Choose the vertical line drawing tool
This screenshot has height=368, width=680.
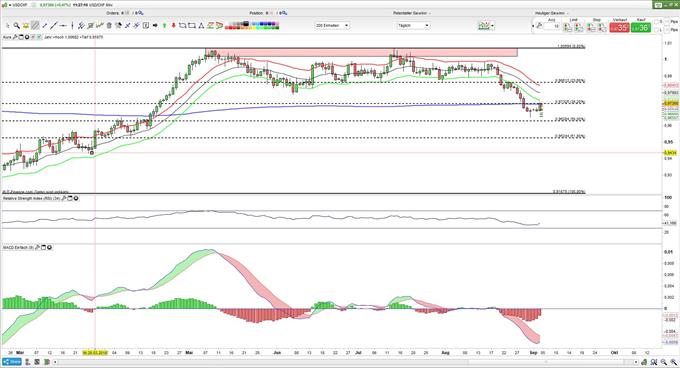pyautogui.click(x=72, y=26)
